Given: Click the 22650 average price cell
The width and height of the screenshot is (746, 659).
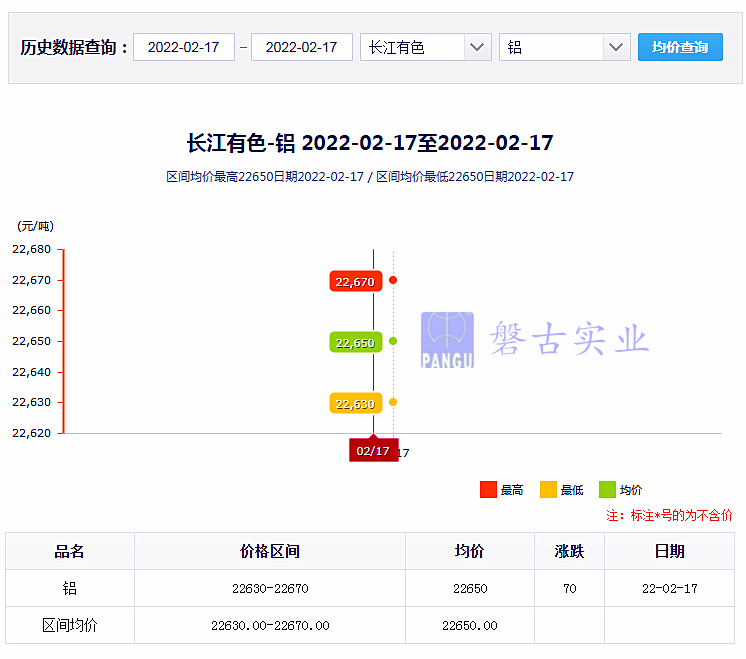Looking at the screenshot, I should [470, 588].
